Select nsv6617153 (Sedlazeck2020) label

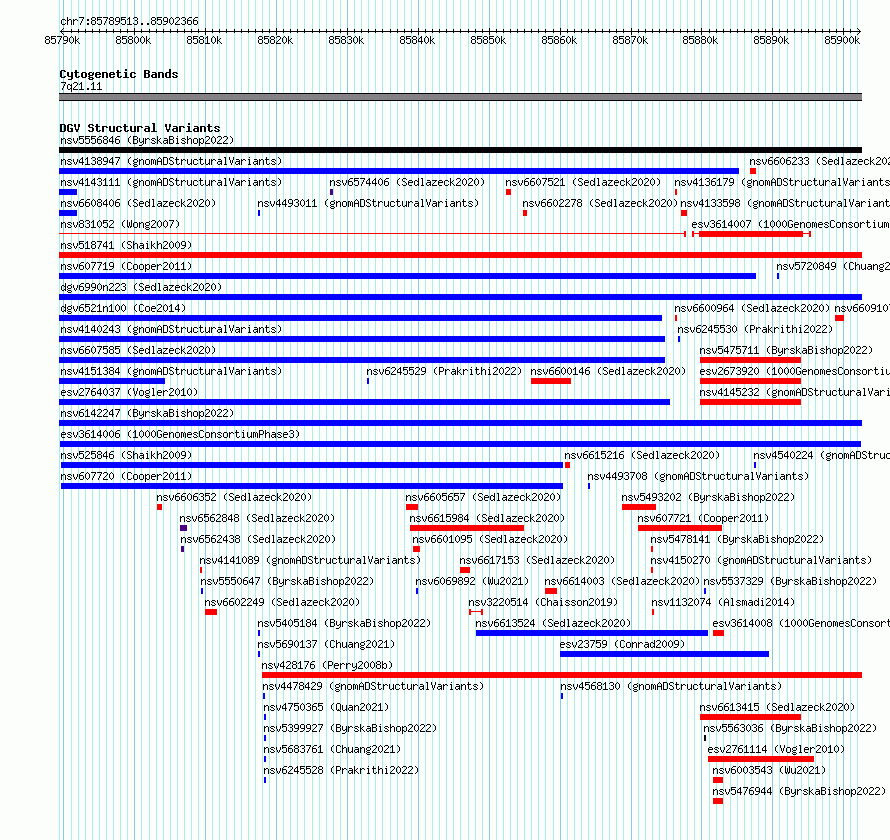(x=537, y=560)
